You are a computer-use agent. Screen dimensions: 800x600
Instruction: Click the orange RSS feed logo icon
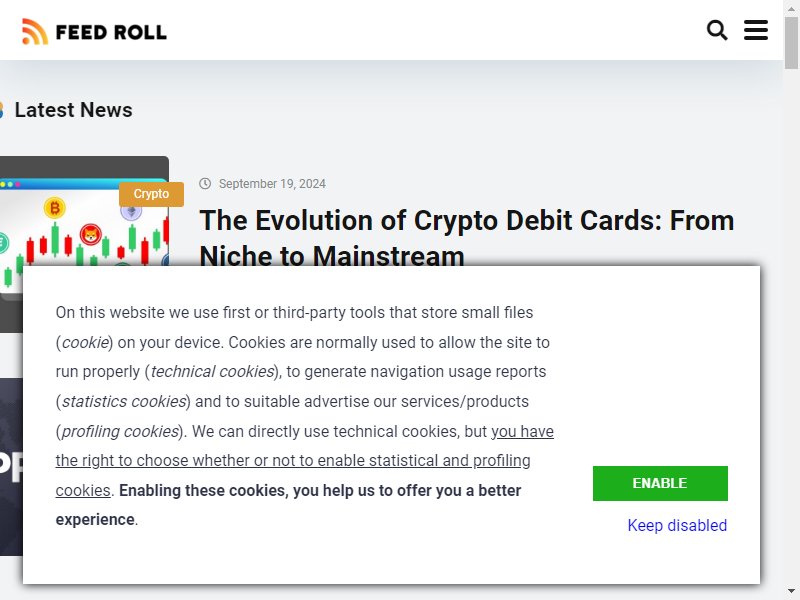[35, 32]
